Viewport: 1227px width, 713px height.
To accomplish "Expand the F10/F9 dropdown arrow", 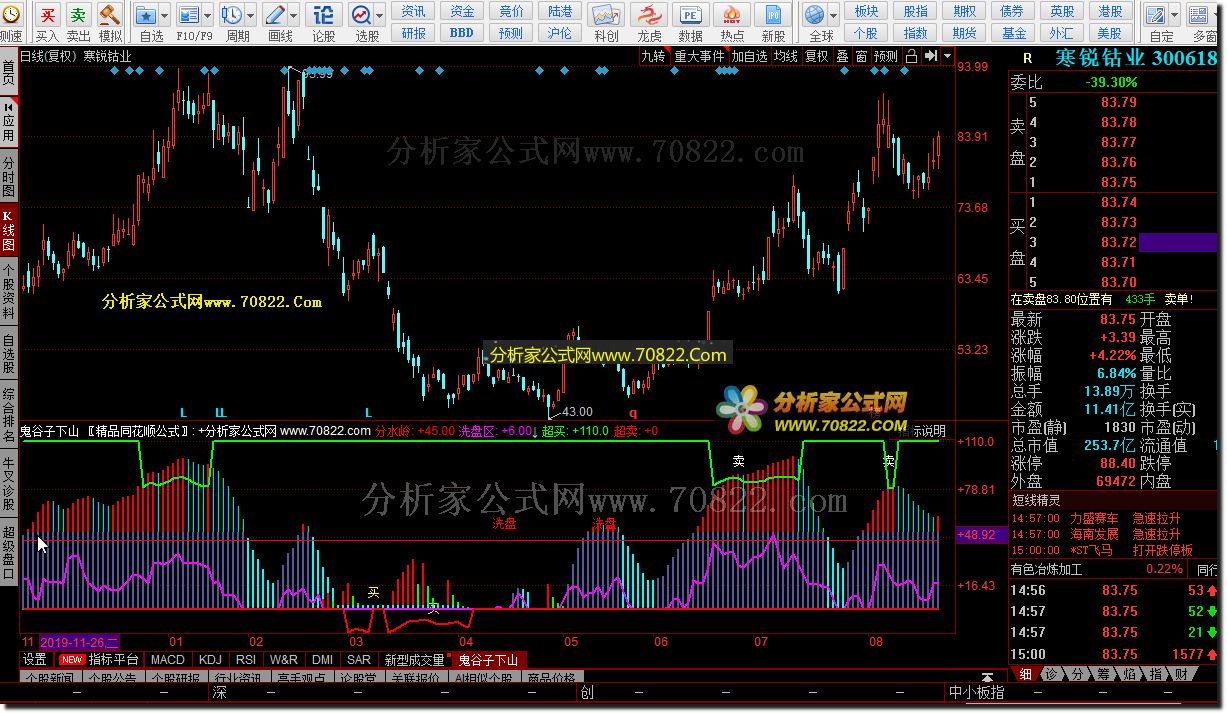I will click(x=206, y=16).
